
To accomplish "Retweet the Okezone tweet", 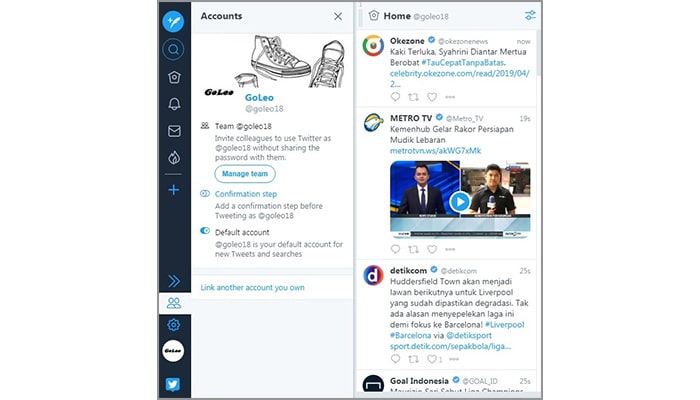I will coord(414,96).
